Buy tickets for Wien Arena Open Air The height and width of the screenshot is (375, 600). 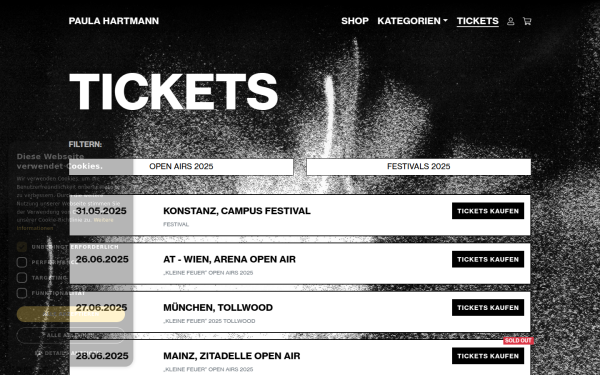[488, 259]
